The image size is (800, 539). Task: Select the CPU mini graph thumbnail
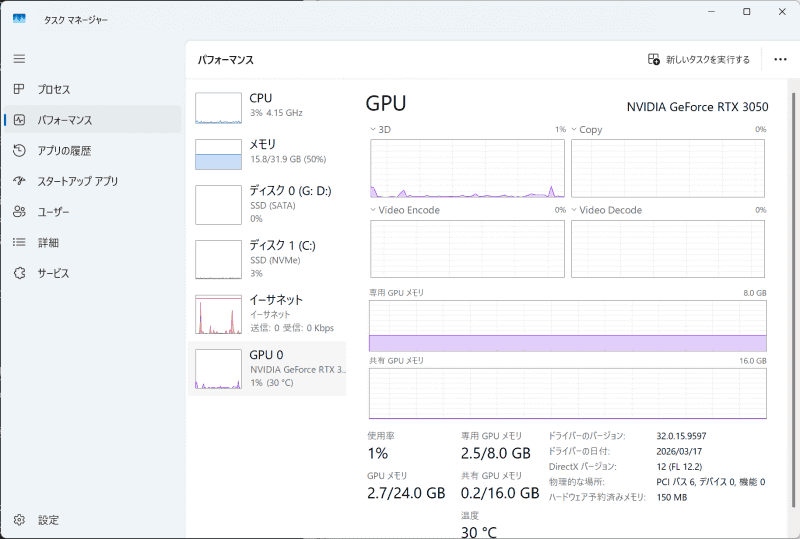[218, 108]
